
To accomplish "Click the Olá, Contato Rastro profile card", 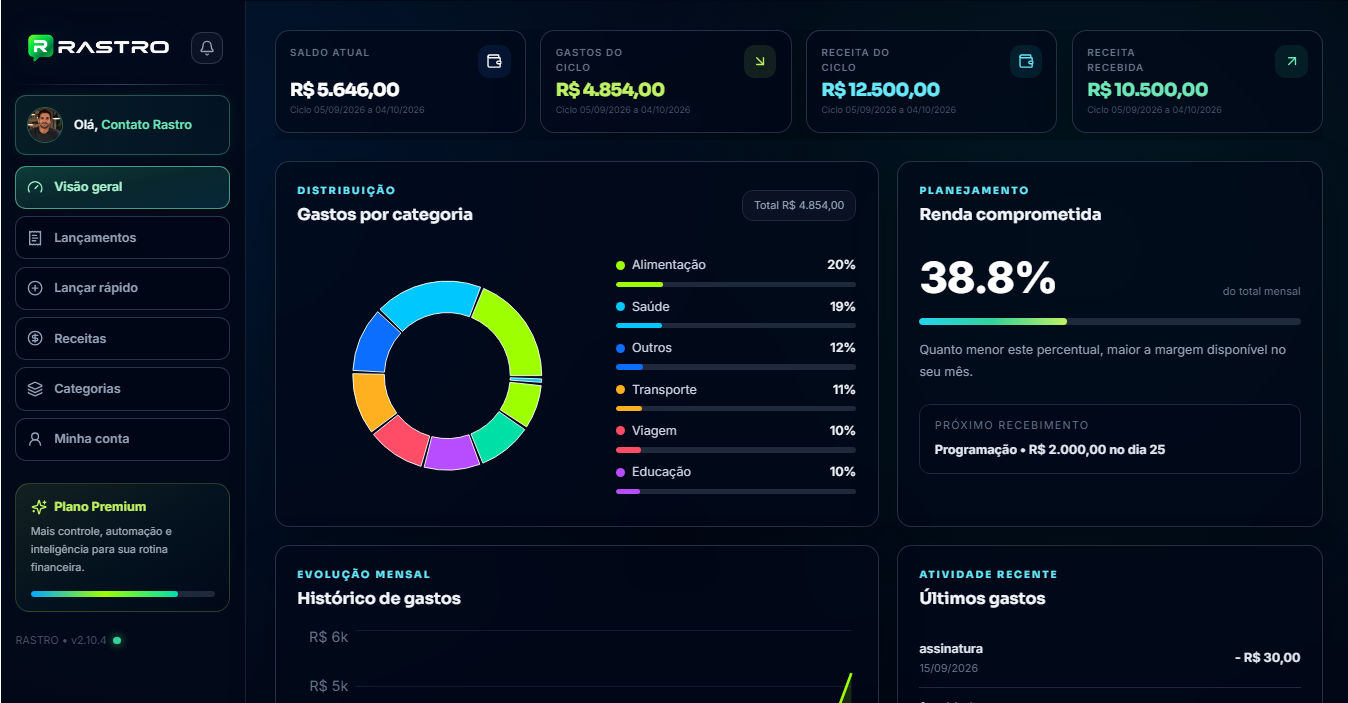I will (x=122, y=125).
